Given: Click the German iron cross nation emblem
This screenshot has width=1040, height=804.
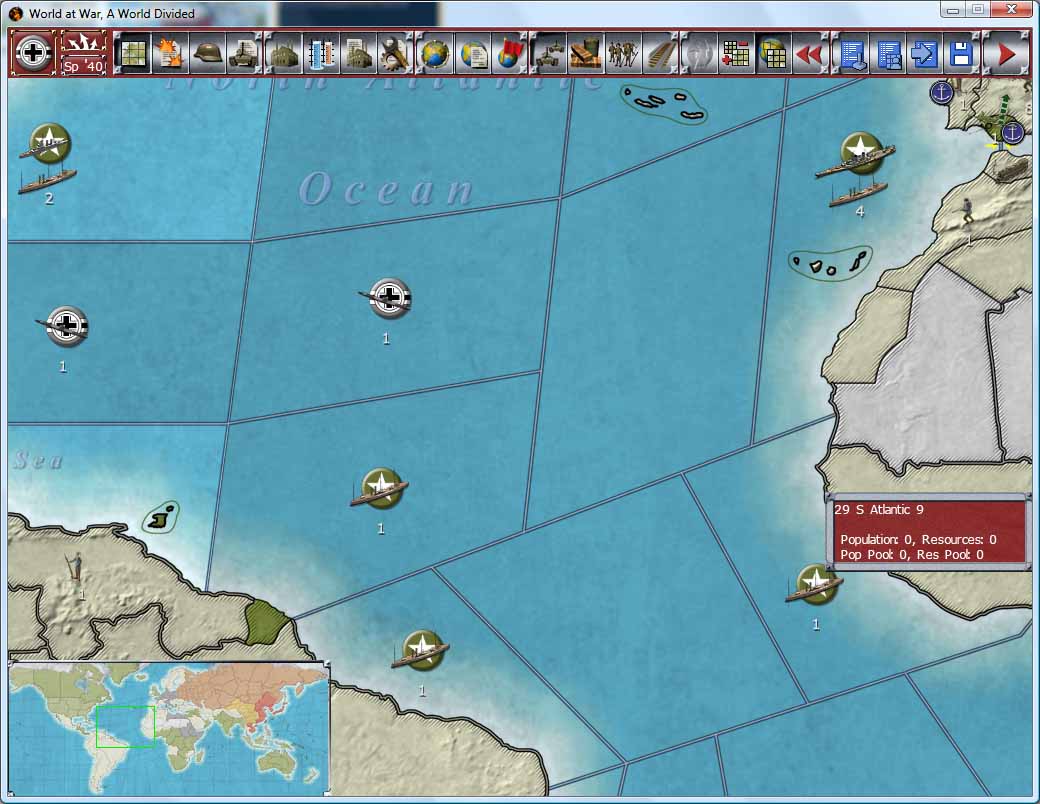Looking at the screenshot, I should click(32, 52).
